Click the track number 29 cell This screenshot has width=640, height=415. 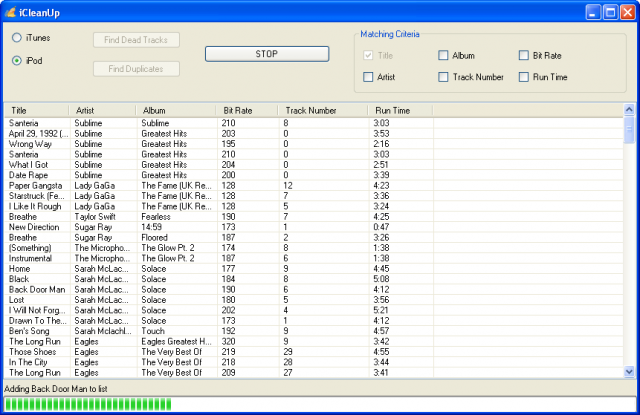click(288, 352)
